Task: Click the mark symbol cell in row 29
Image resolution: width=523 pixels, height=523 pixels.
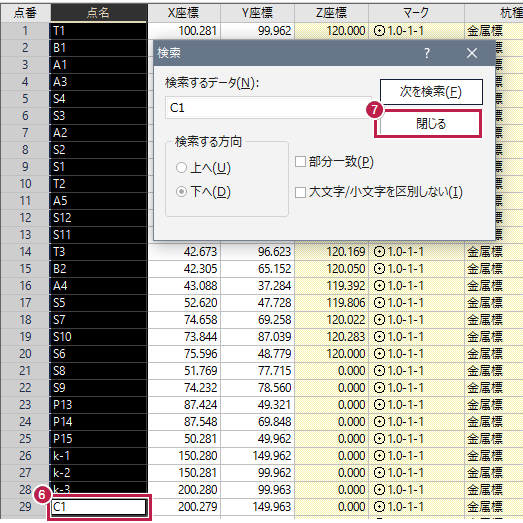Action: pyautogui.click(x=416, y=507)
